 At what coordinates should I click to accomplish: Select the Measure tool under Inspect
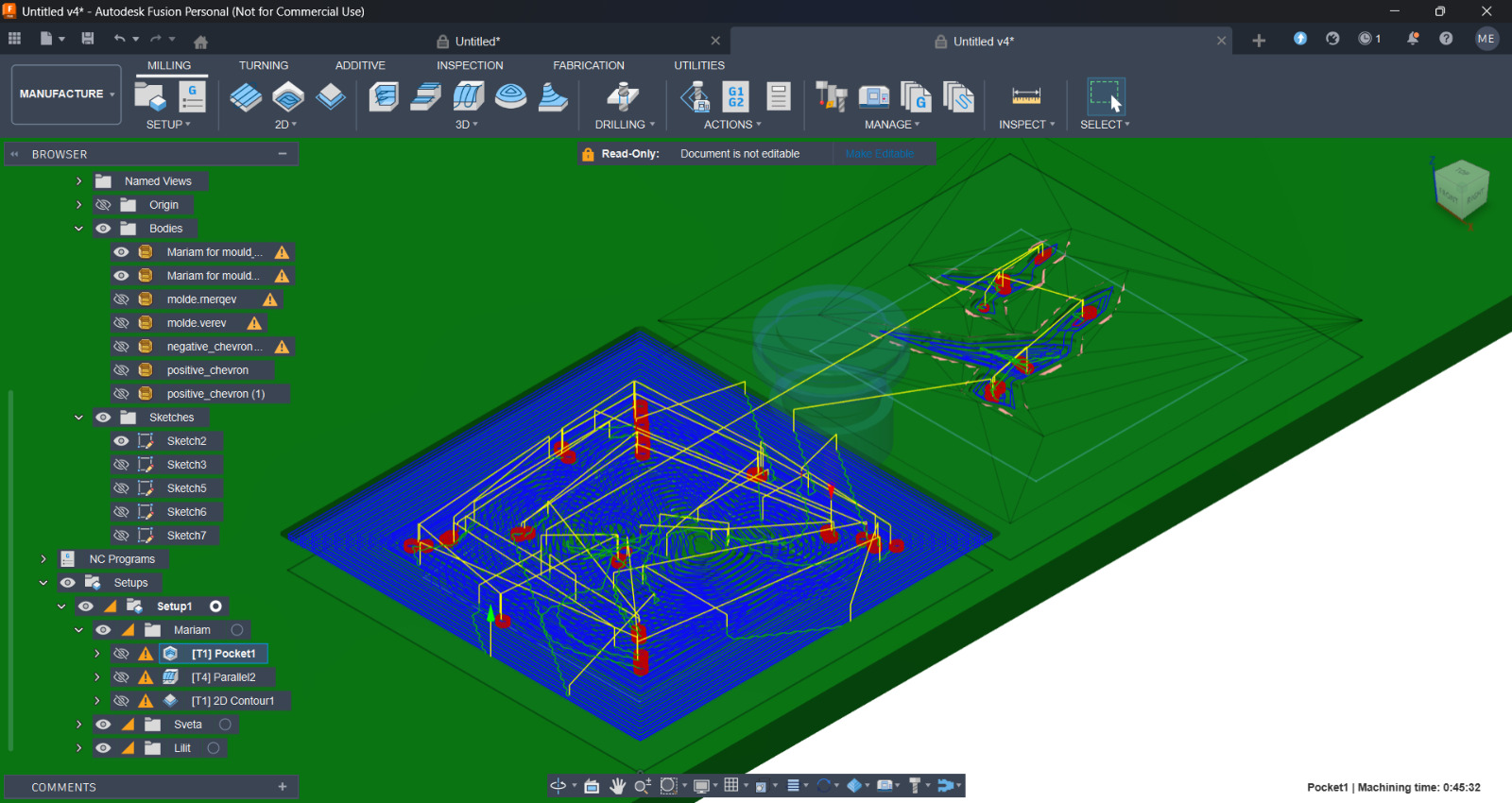click(1025, 96)
